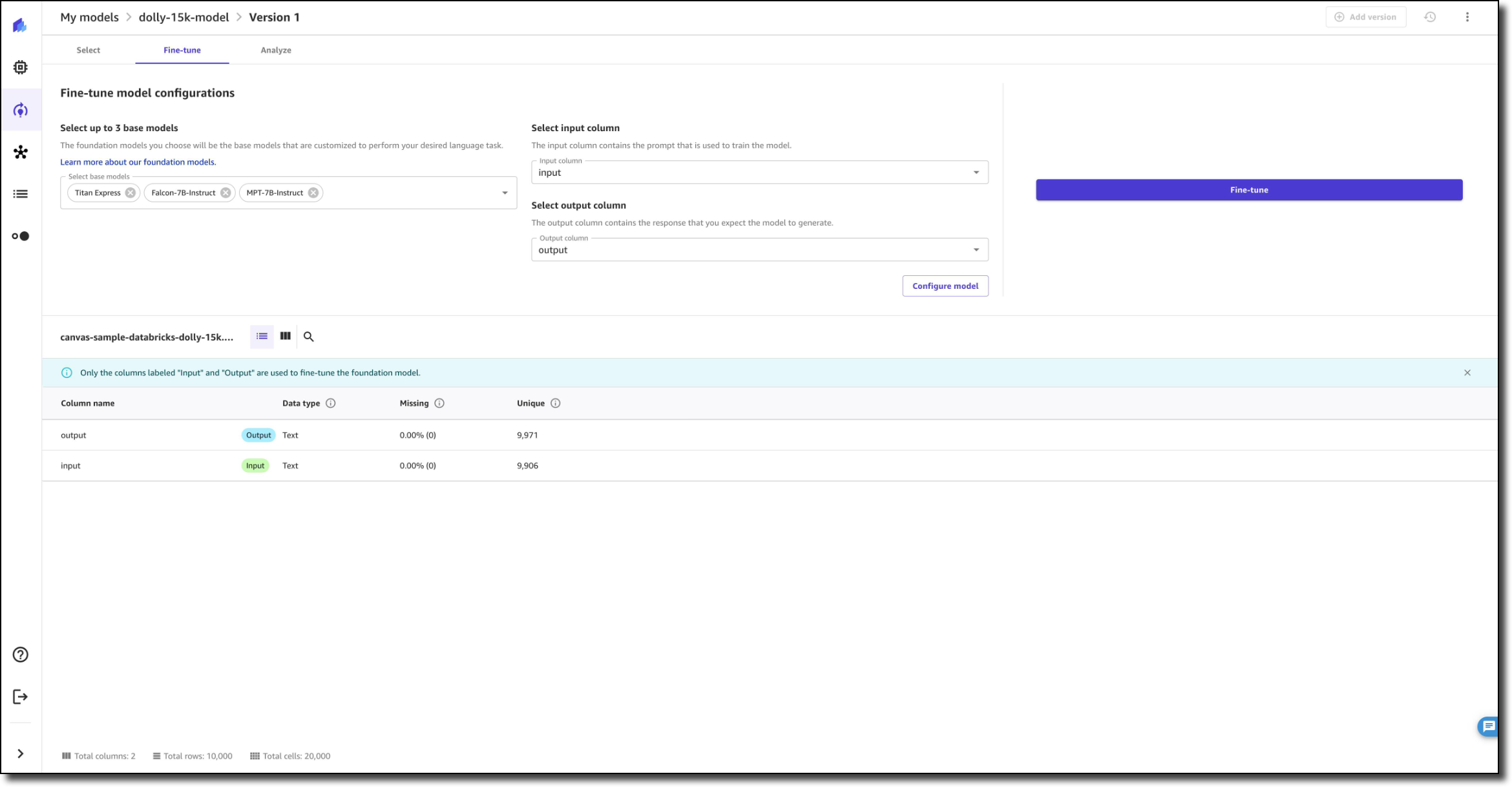
Task: Open the chat support bubble icon
Action: [x=1489, y=726]
